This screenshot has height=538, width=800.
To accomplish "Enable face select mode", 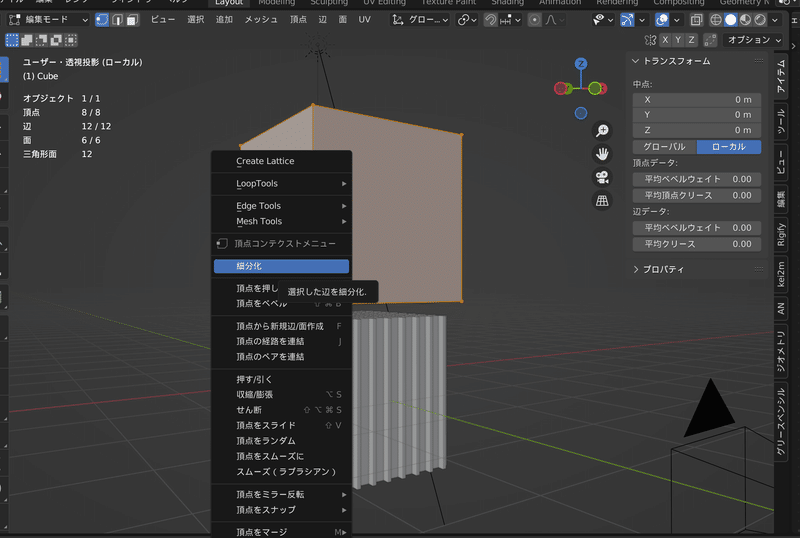I will click(x=132, y=20).
